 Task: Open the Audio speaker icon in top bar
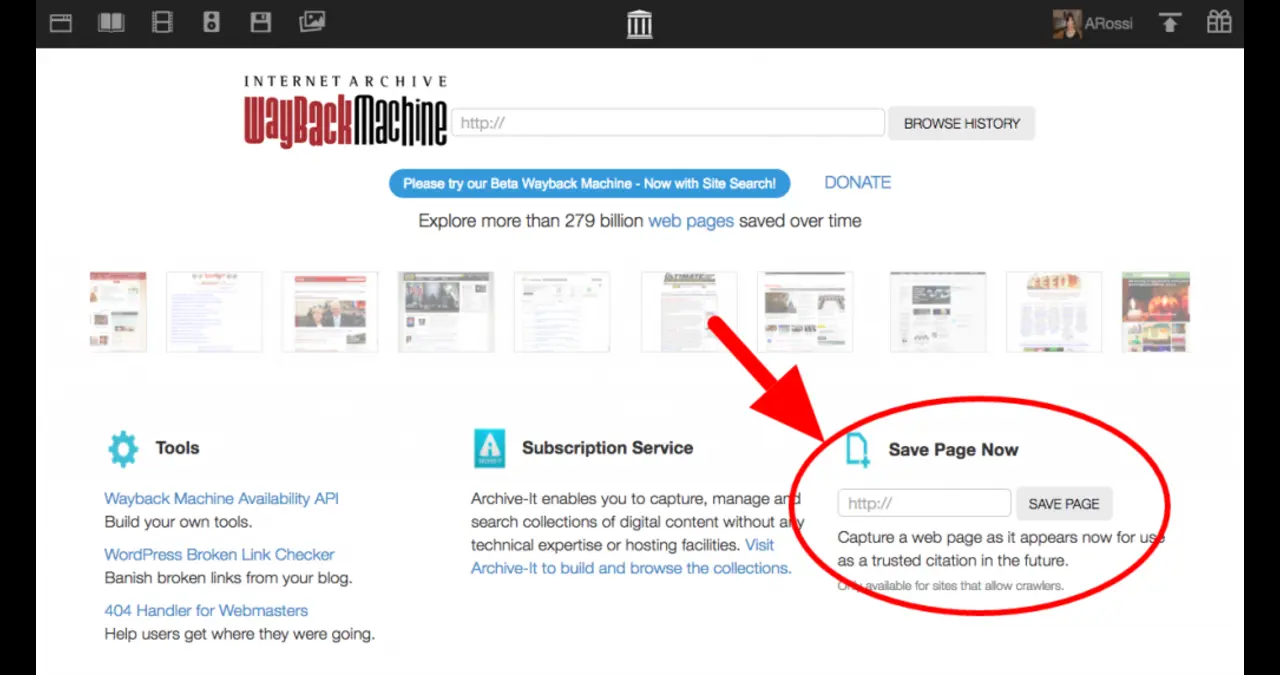211,22
